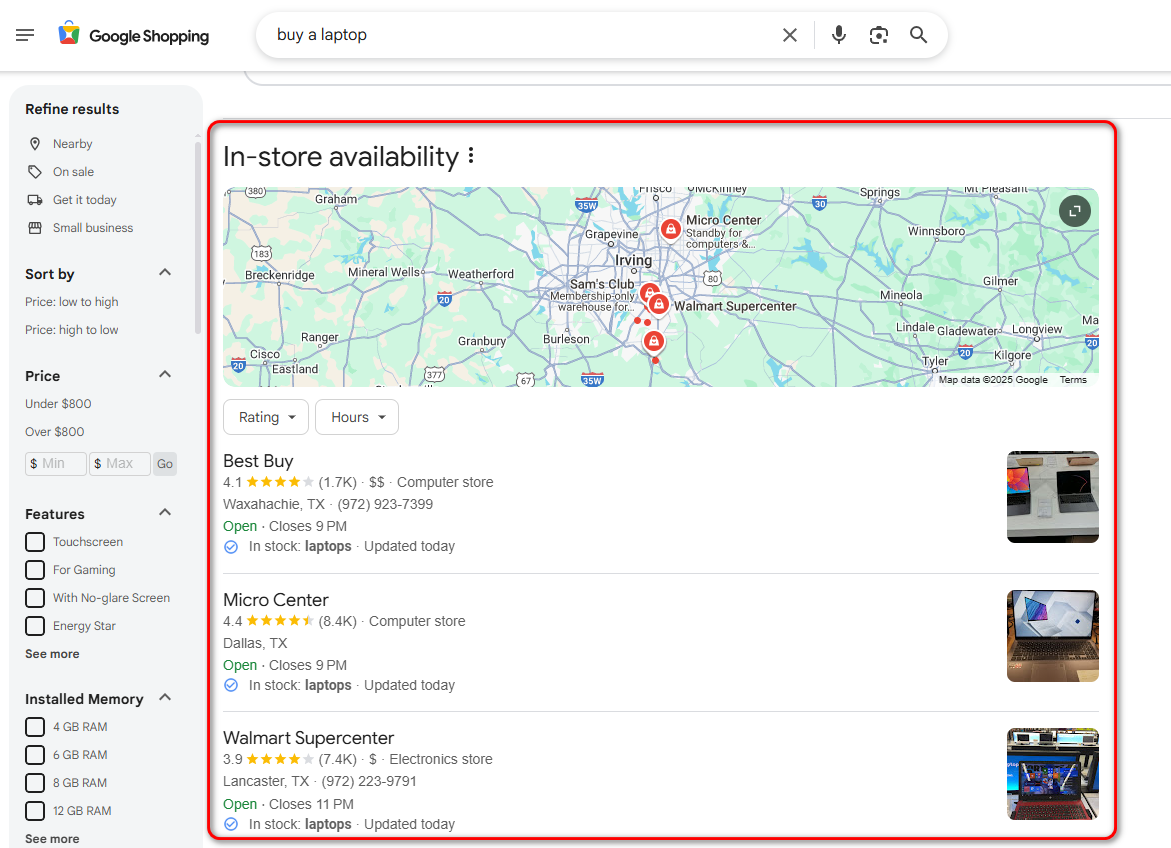The height and width of the screenshot is (848, 1171).
Task: Click the Micro Center map pin
Action: point(671,229)
